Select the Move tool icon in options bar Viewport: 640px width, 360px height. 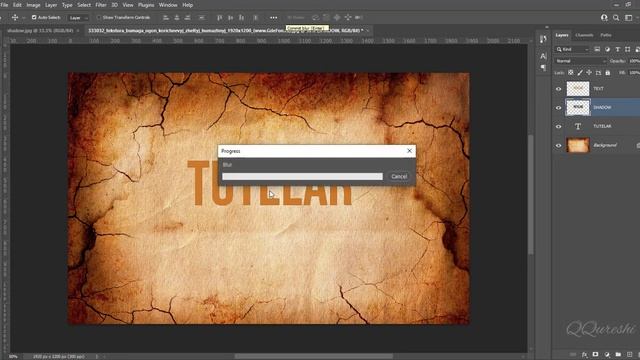[x=15, y=18]
